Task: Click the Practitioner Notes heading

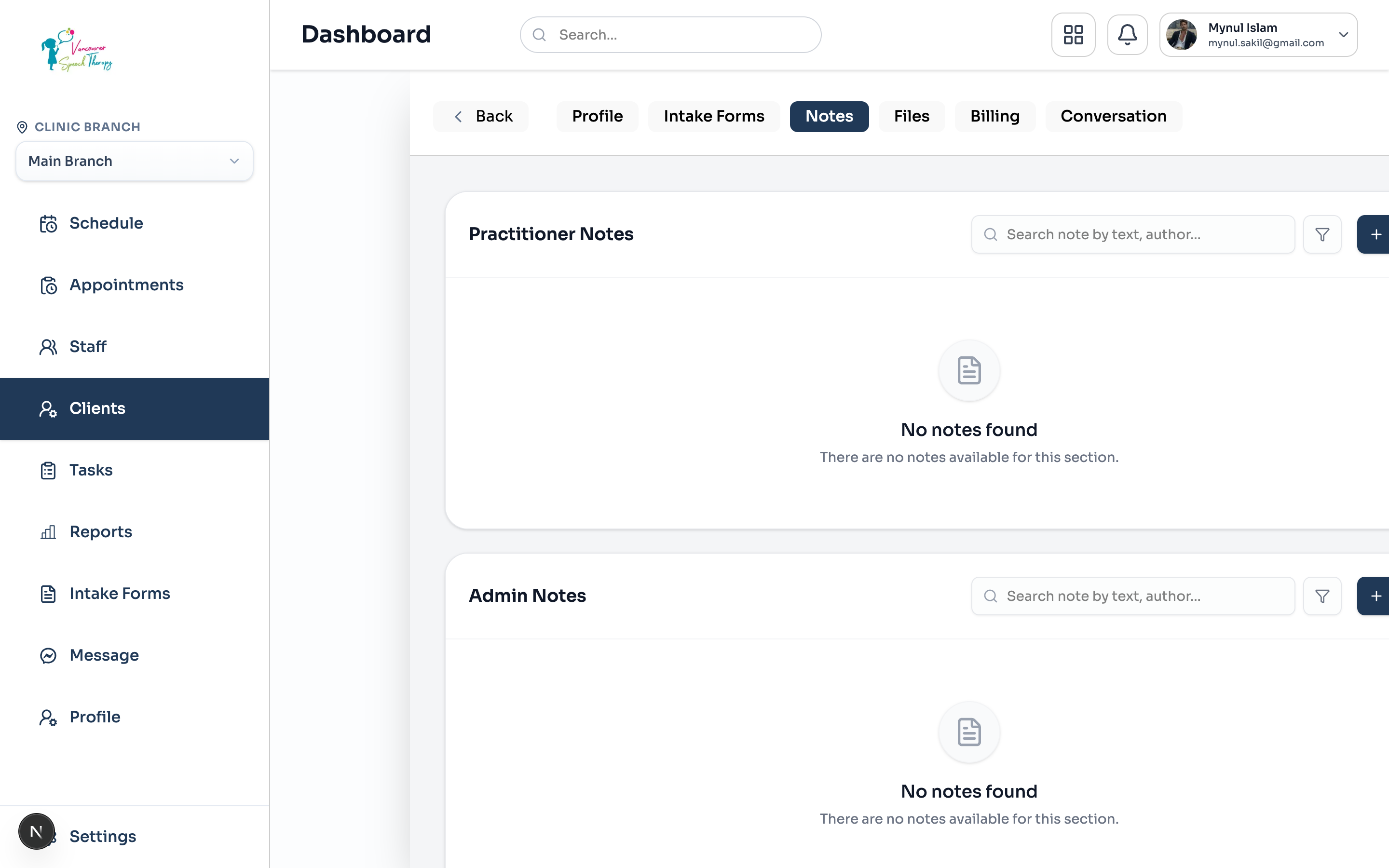Action: coord(551,234)
